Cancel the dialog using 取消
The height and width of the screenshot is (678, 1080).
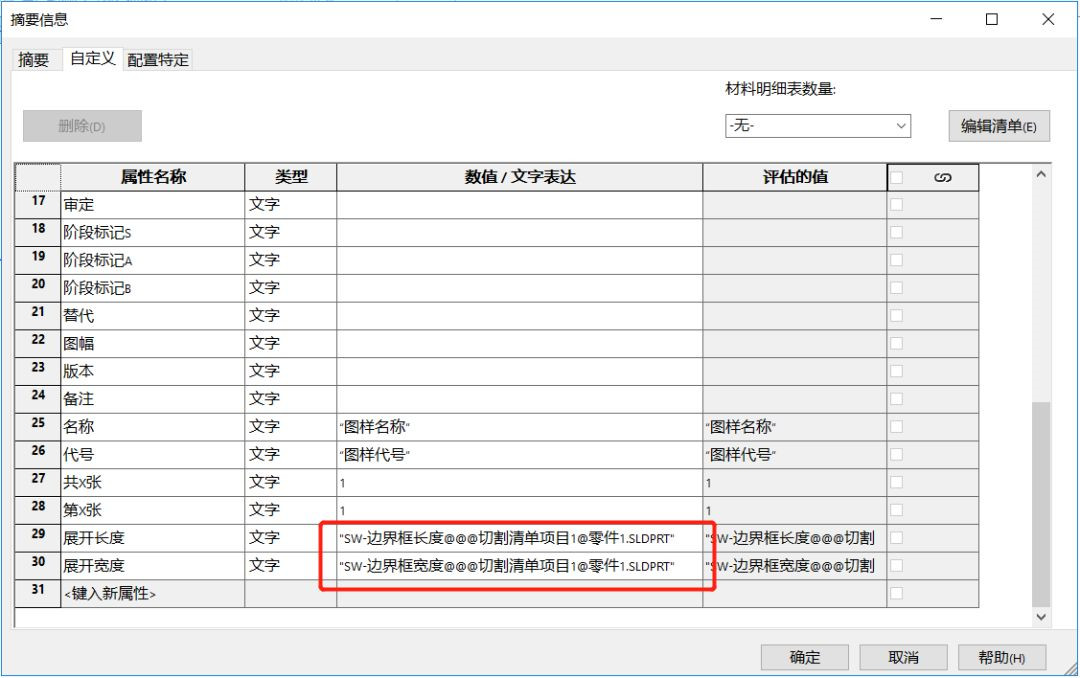click(x=903, y=657)
